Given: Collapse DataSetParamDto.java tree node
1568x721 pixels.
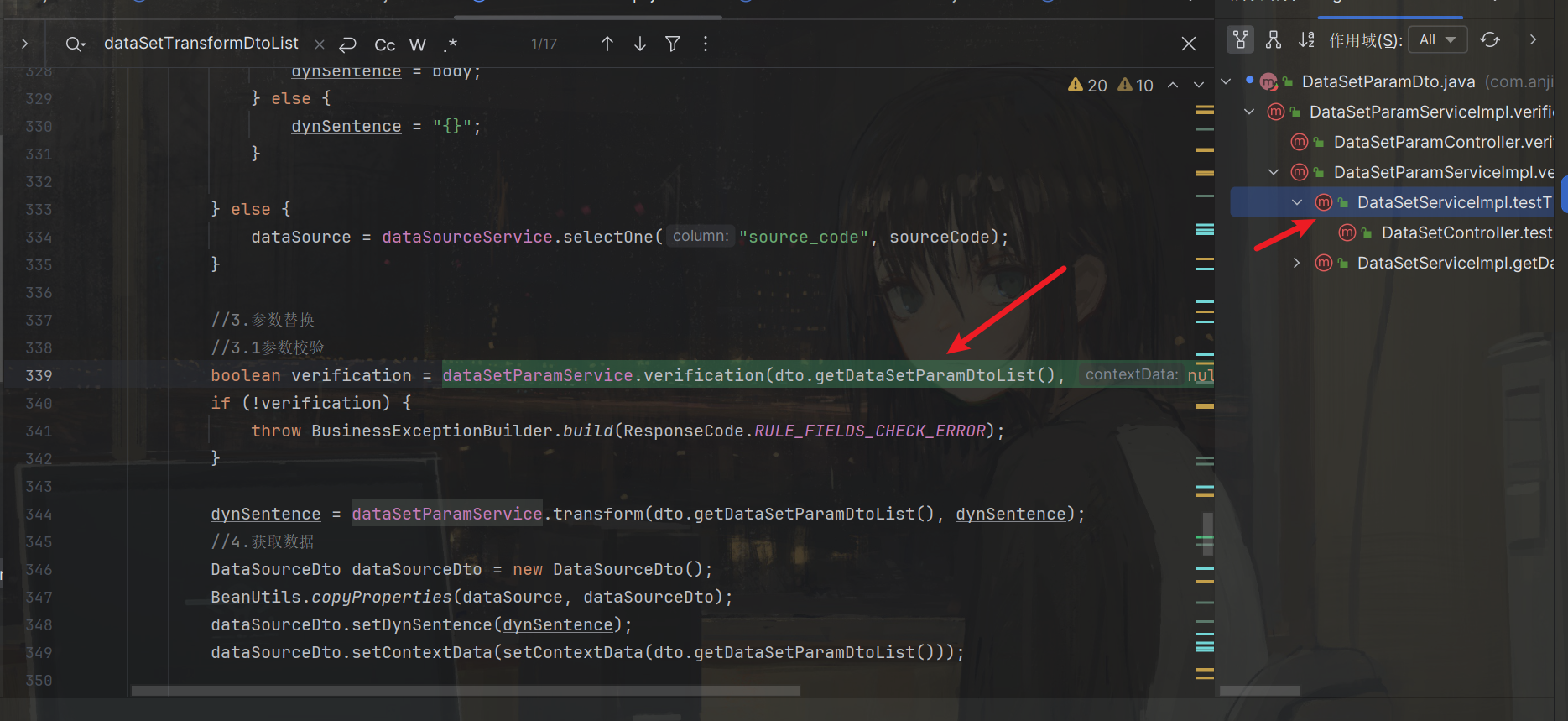Looking at the screenshot, I should point(1226,81).
